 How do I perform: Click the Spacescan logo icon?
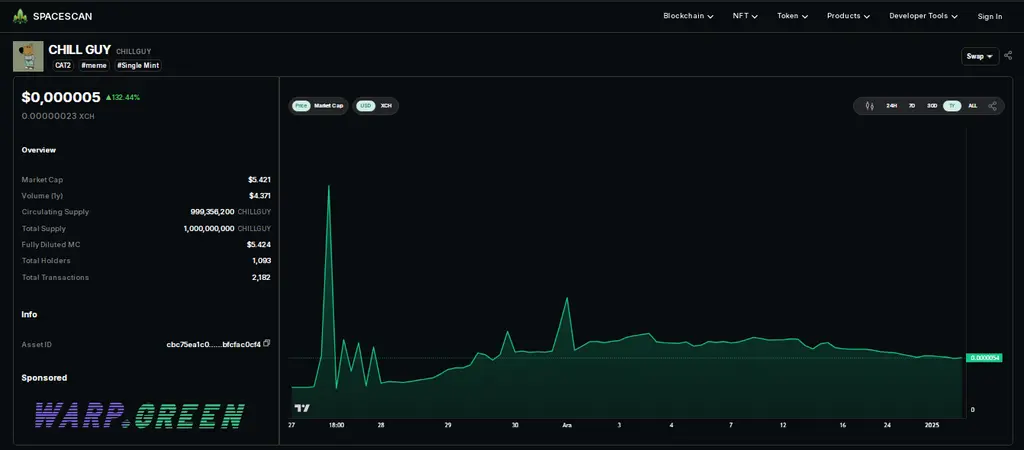coord(20,16)
